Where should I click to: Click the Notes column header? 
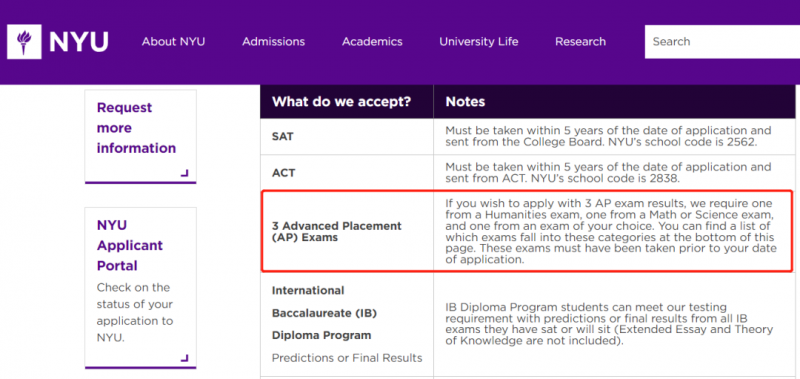pyautogui.click(x=465, y=102)
